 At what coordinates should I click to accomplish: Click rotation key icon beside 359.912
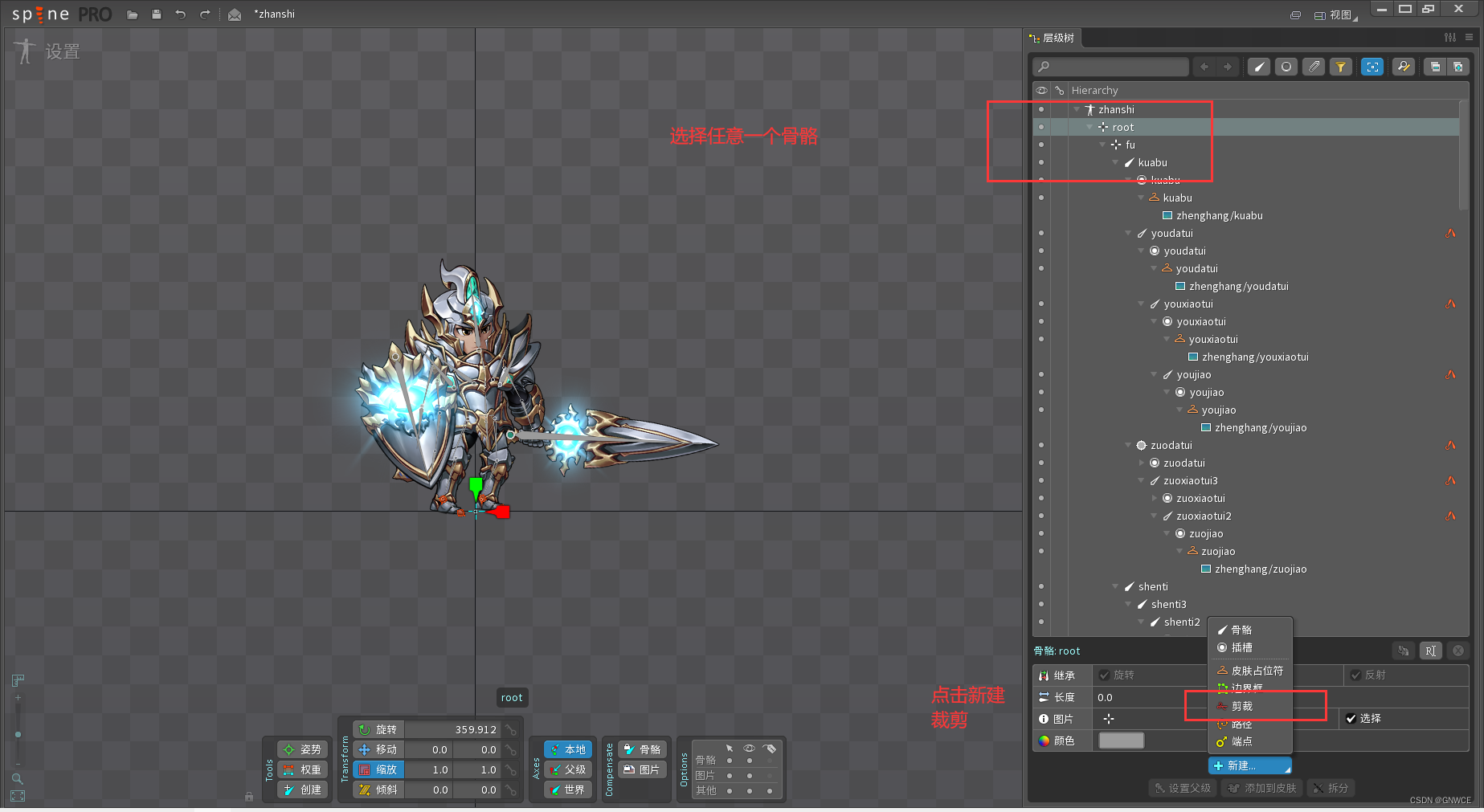pyautogui.click(x=511, y=729)
